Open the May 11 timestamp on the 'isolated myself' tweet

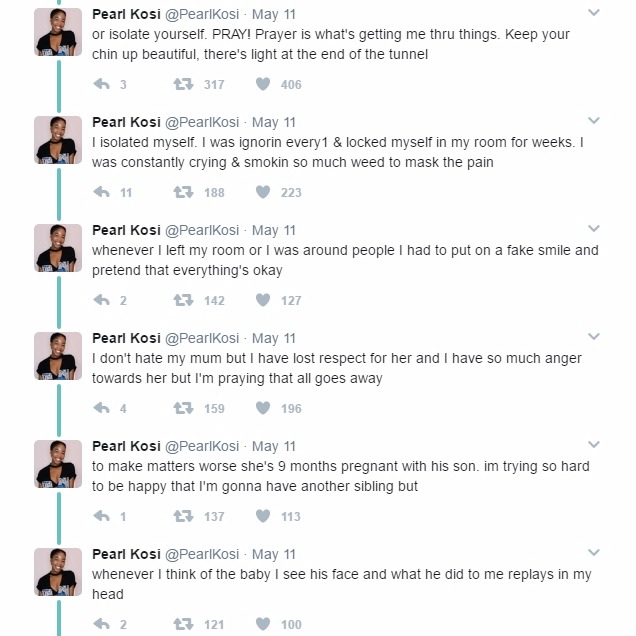[x=274, y=122]
